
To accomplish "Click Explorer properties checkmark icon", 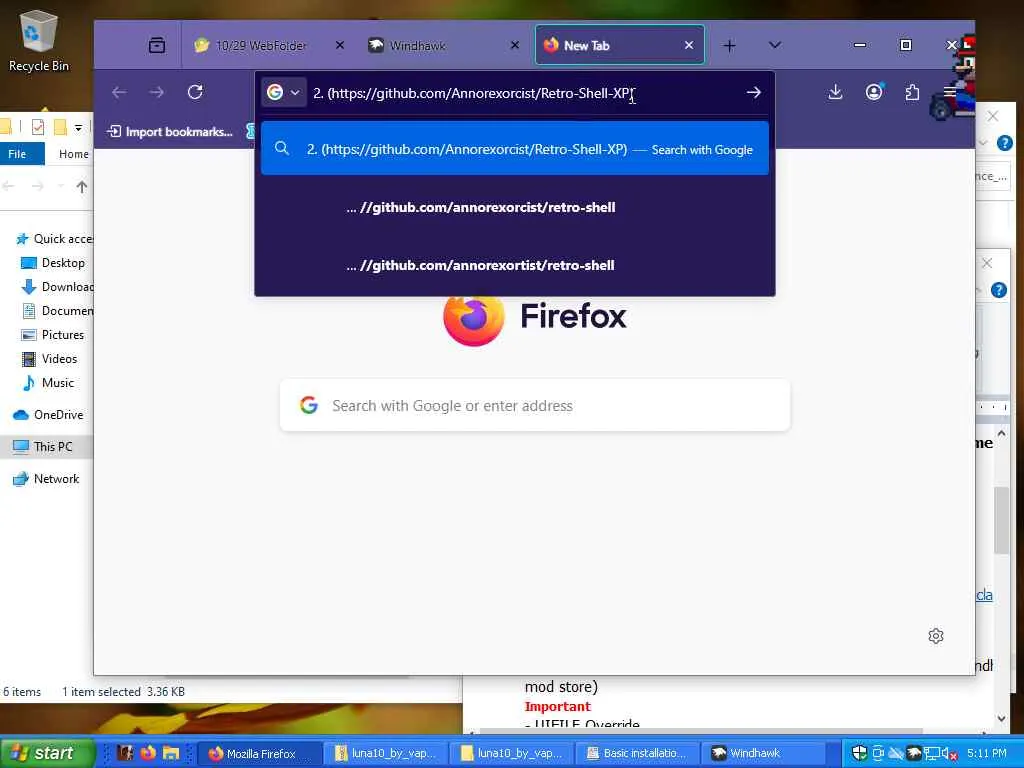I will [x=38, y=127].
